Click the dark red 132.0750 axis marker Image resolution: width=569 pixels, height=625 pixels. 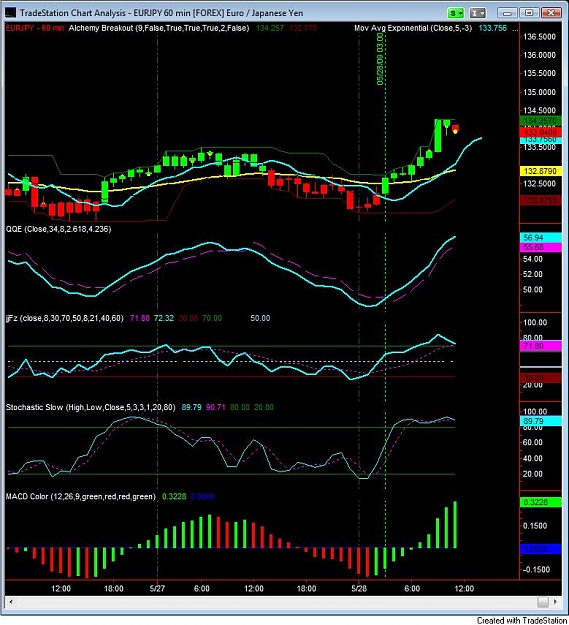coord(541,200)
